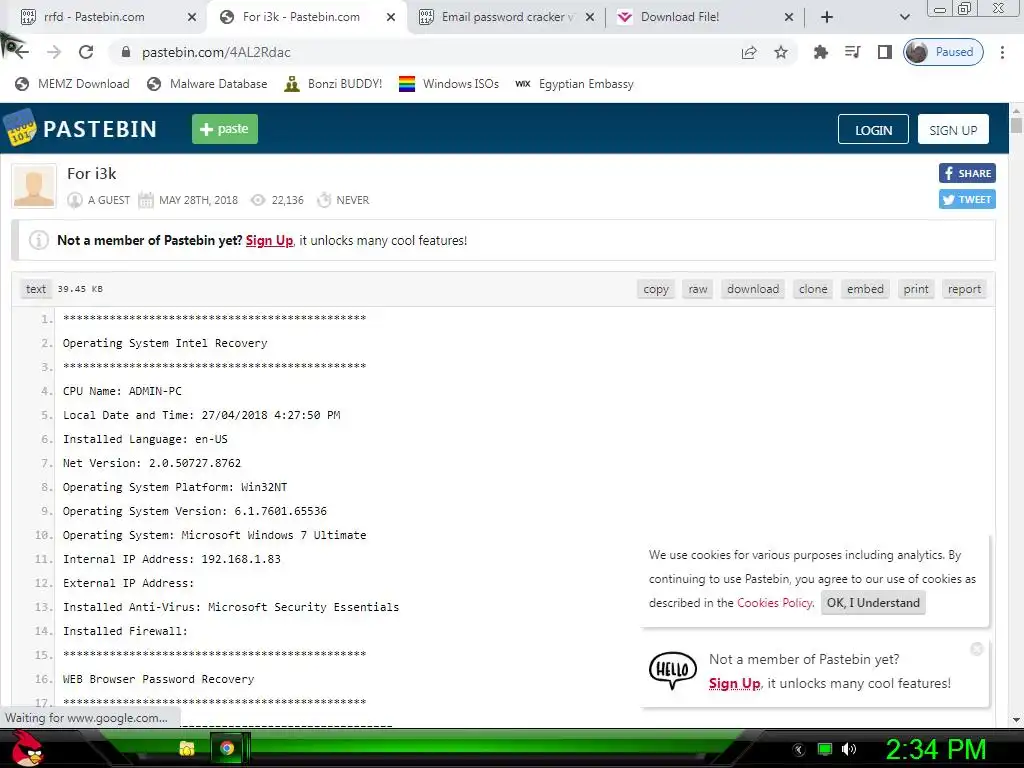Print the paste
The width and height of the screenshot is (1024, 768).
(x=916, y=289)
